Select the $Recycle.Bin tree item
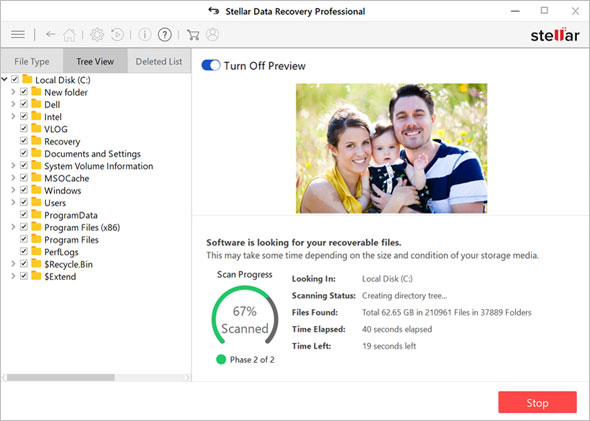This screenshot has width=590, height=421. (68, 264)
